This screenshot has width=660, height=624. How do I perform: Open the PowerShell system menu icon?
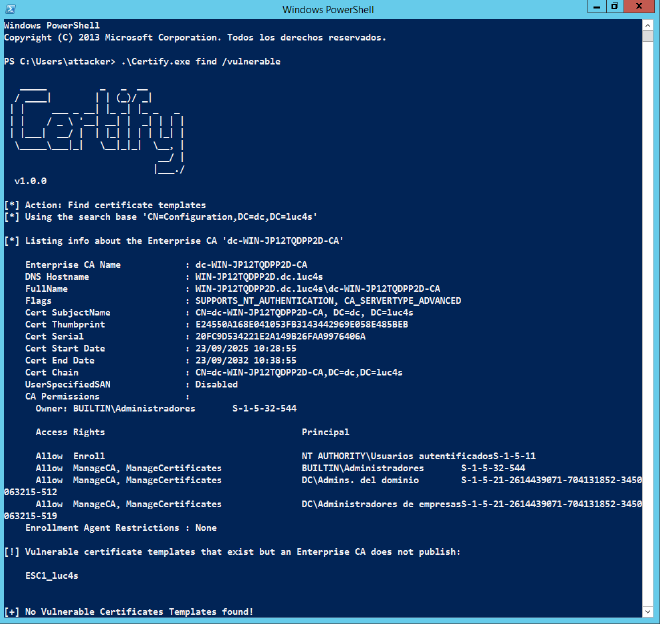[x=9, y=8]
